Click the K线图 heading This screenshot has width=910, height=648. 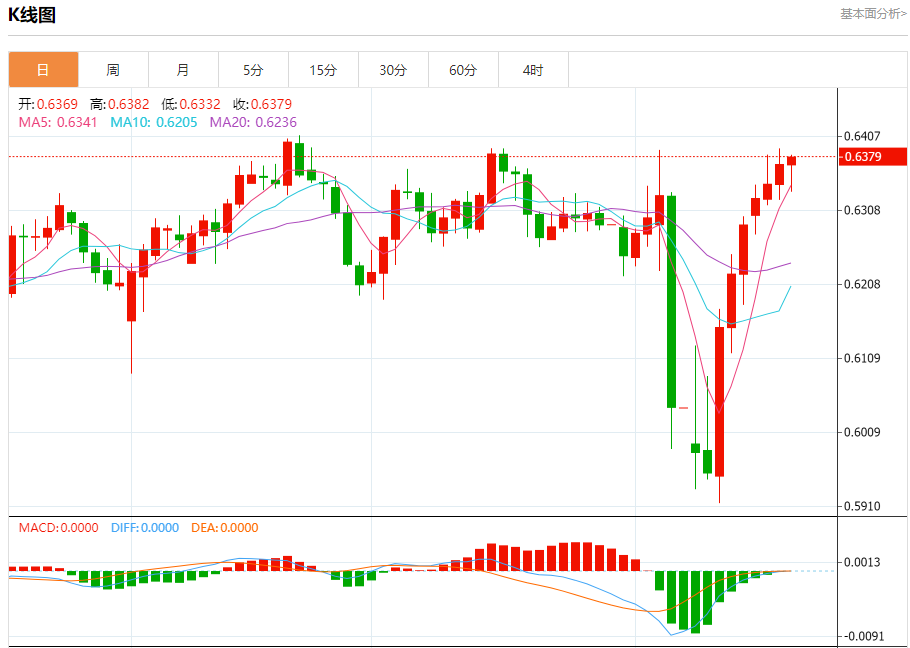[x=32, y=15]
